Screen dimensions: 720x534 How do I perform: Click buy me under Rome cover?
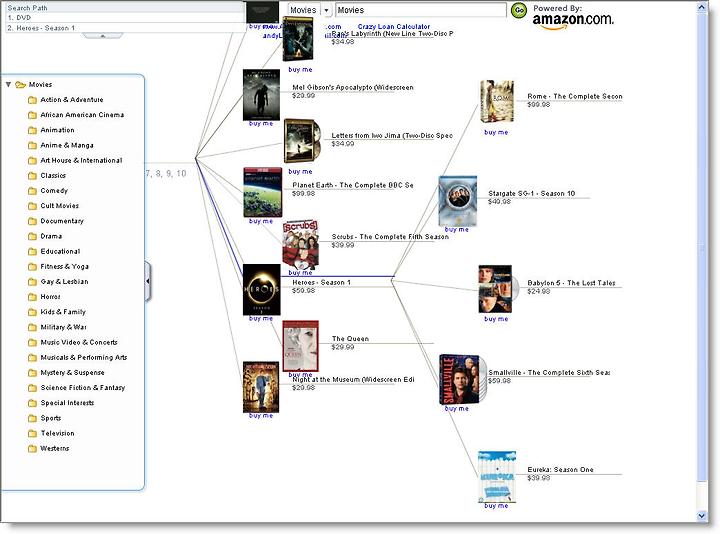click(496, 132)
